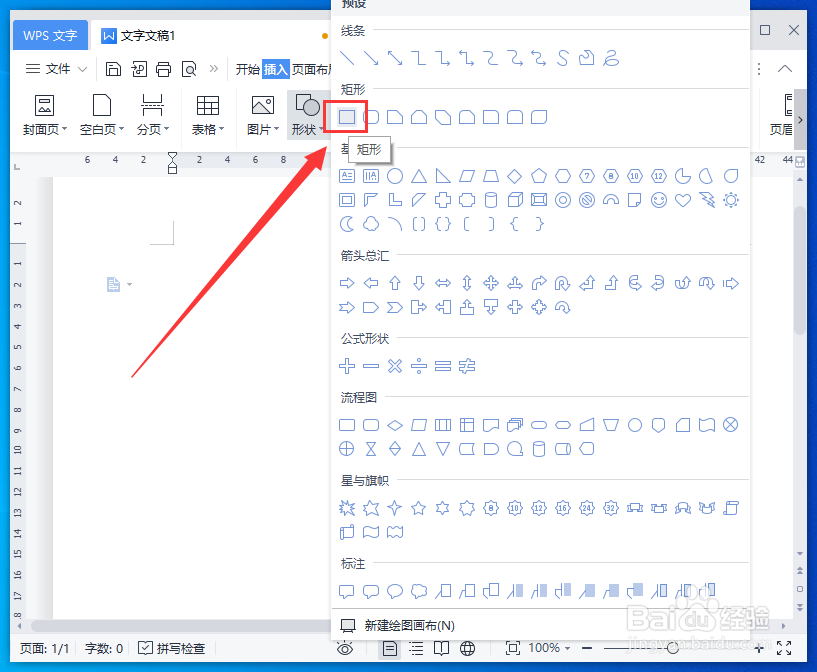Open the 形状 shapes dropdown
This screenshot has height=672, width=817.
[x=307, y=116]
